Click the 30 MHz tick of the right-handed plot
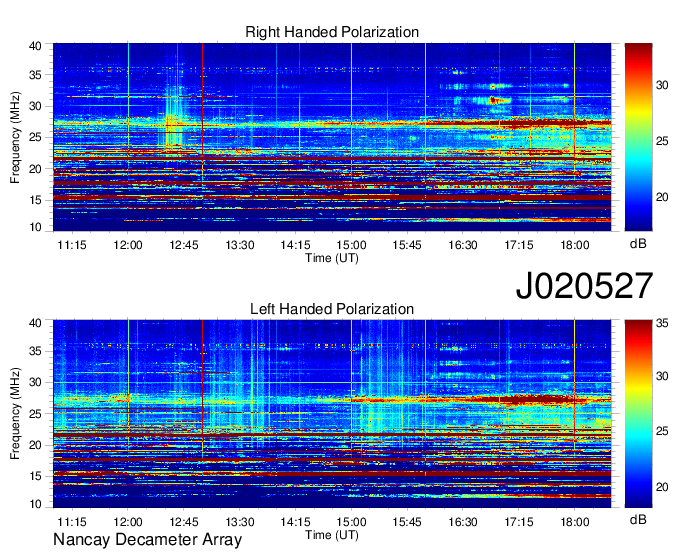 click(35, 106)
